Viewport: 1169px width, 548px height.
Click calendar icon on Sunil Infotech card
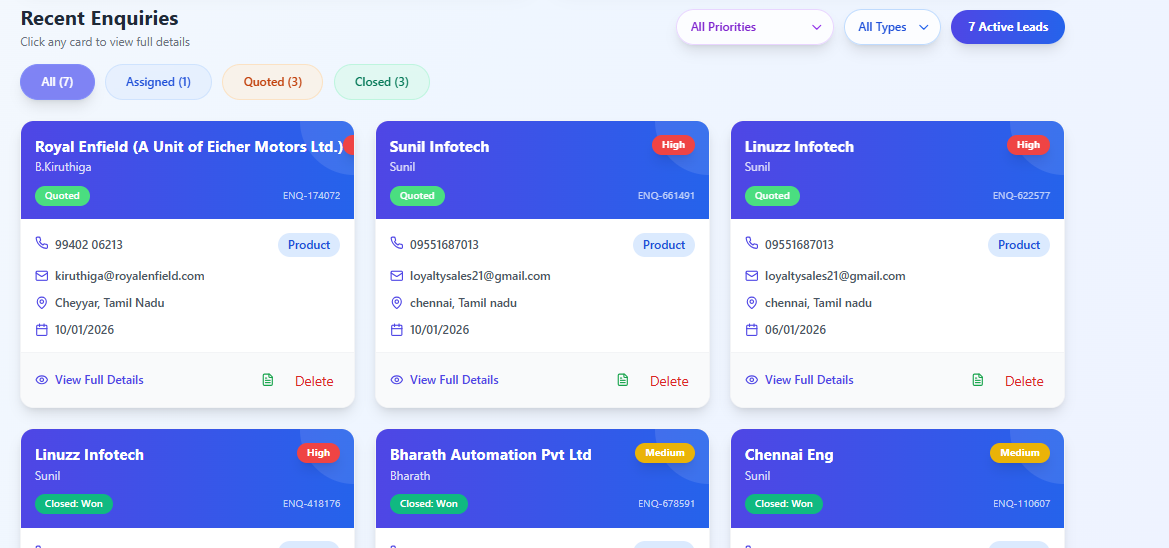tap(397, 329)
